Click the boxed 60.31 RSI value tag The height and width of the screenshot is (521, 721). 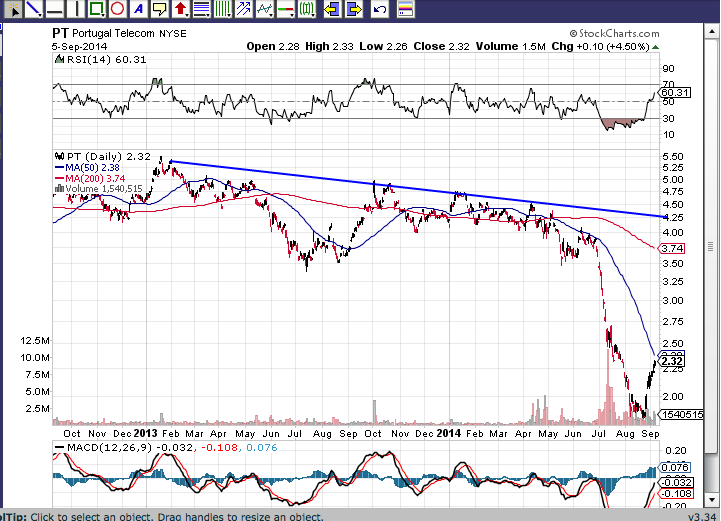coord(675,93)
